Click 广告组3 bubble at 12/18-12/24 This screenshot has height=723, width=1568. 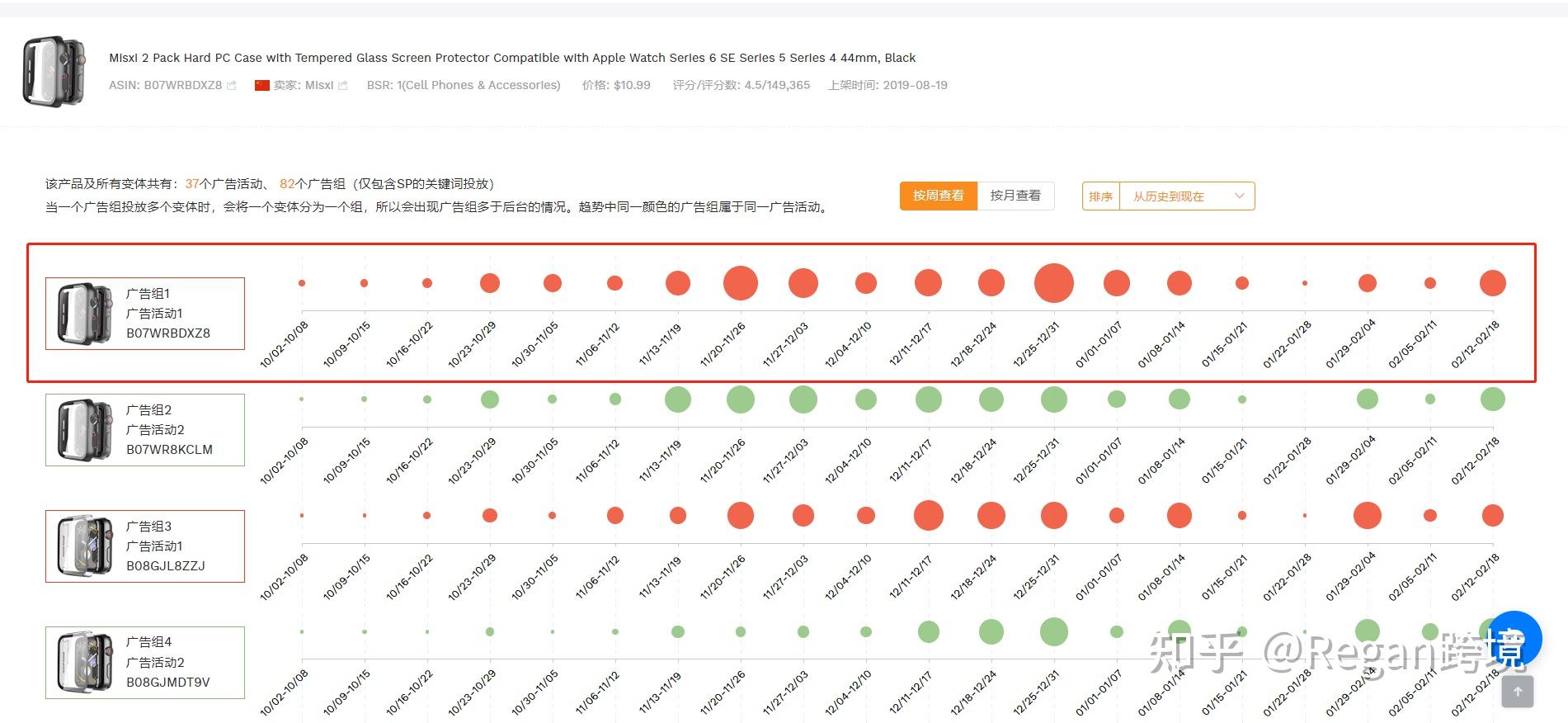[x=991, y=516]
